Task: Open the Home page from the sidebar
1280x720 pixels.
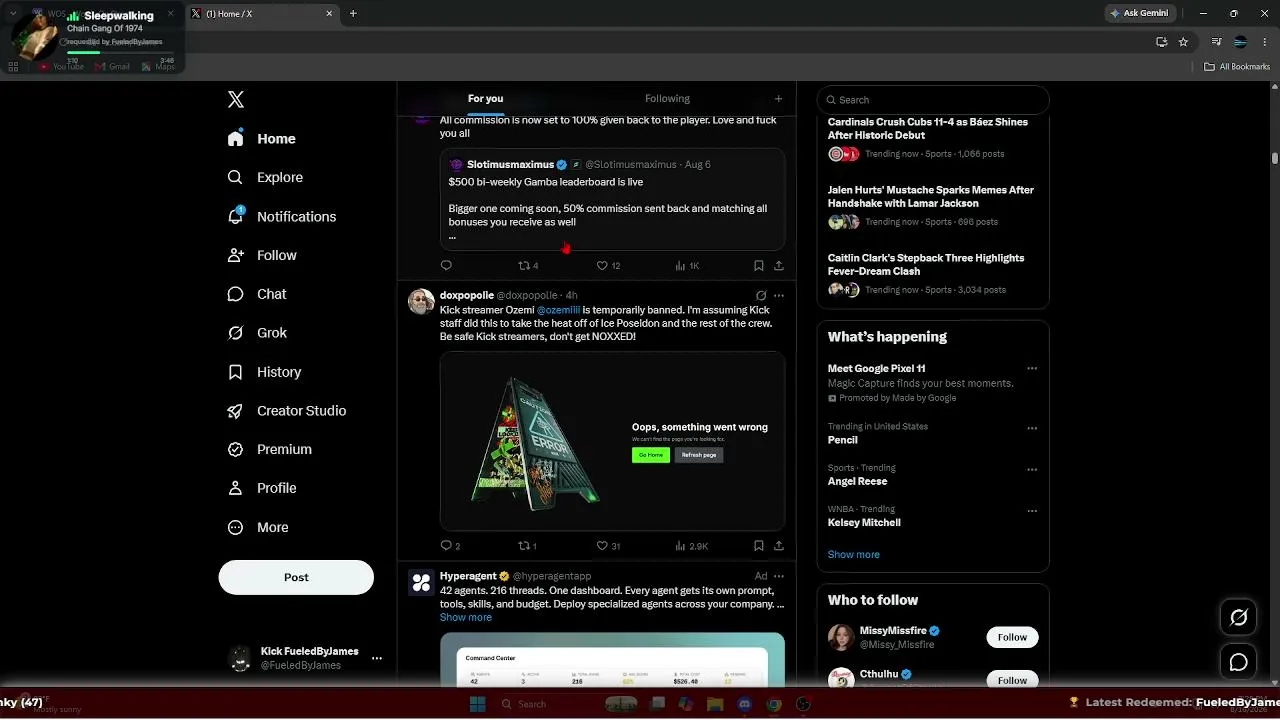Action: coord(262,139)
